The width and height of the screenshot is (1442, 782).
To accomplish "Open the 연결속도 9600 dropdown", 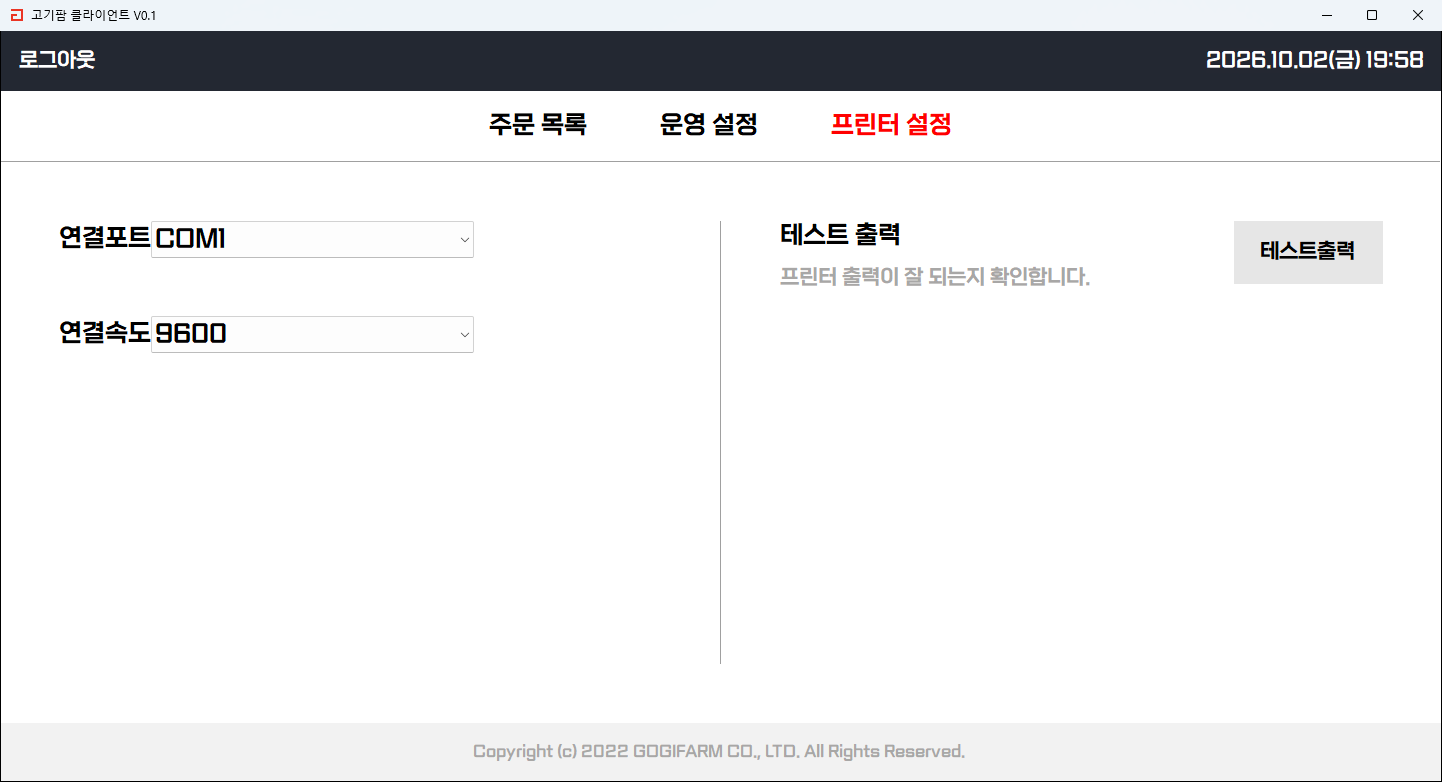I will (312, 334).
